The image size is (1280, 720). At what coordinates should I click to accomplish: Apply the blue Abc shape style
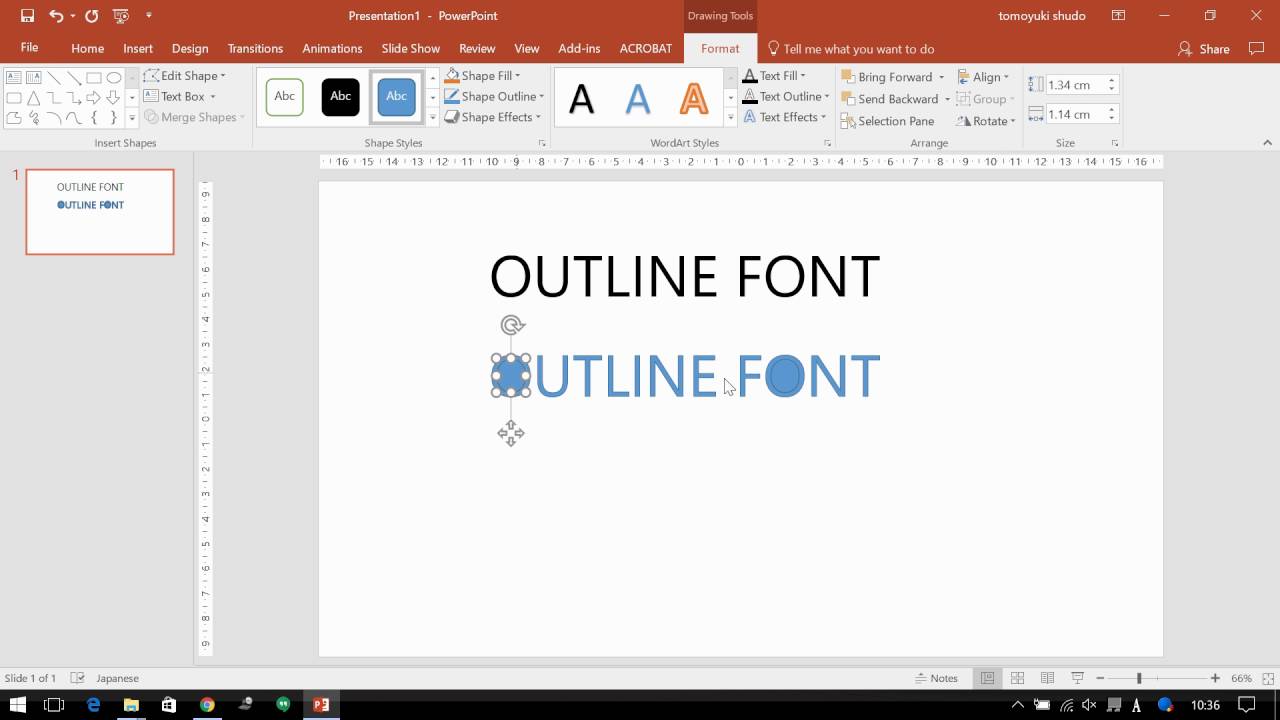click(x=396, y=96)
